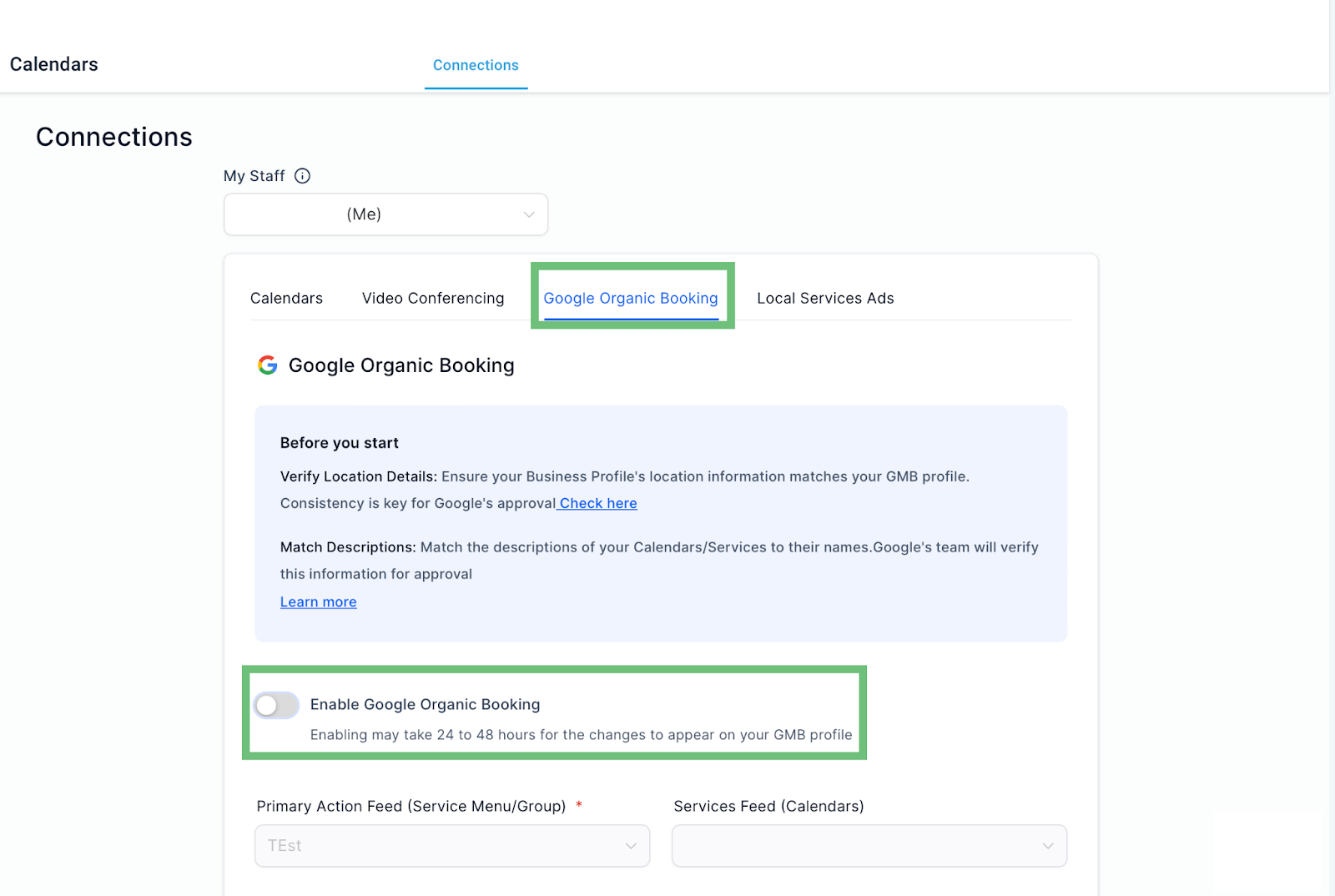The image size is (1335, 896).
Task: Switch to Local Services Ads tab
Action: pyautogui.click(x=825, y=299)
